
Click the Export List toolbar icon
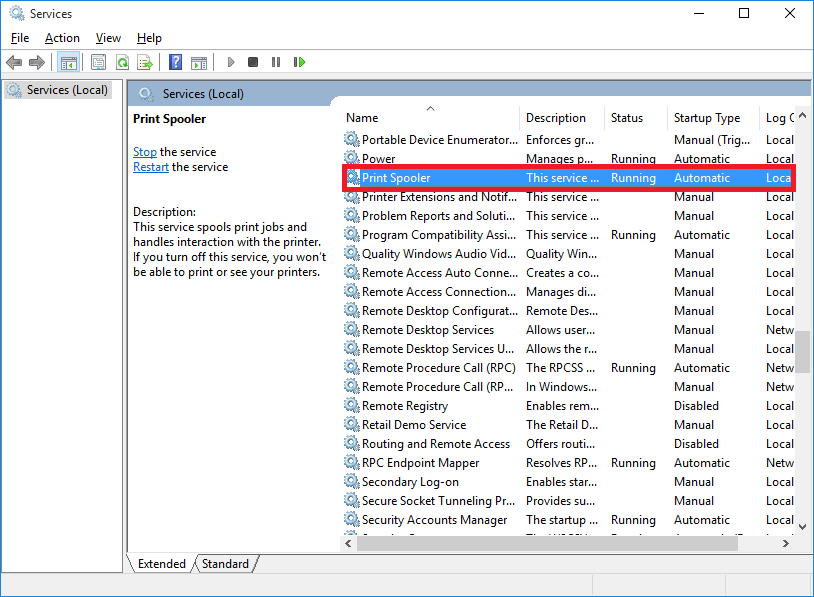145,62
